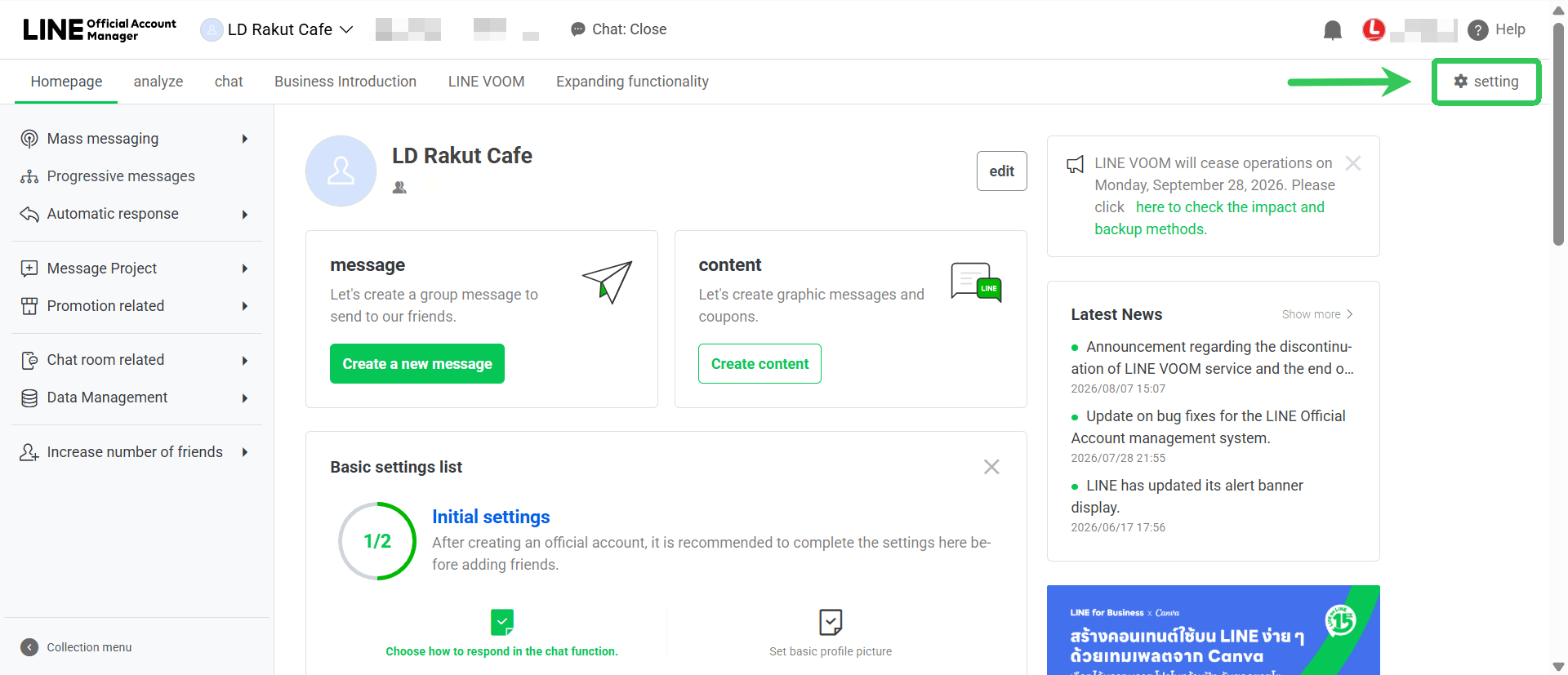Open the setting gear icon

click(1461, 81)
